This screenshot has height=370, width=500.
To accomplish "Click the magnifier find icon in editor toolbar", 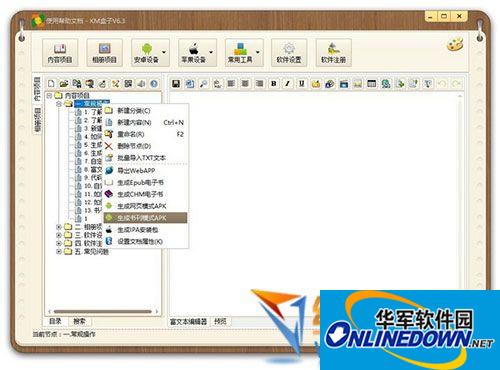I will (x=203, y=83).
